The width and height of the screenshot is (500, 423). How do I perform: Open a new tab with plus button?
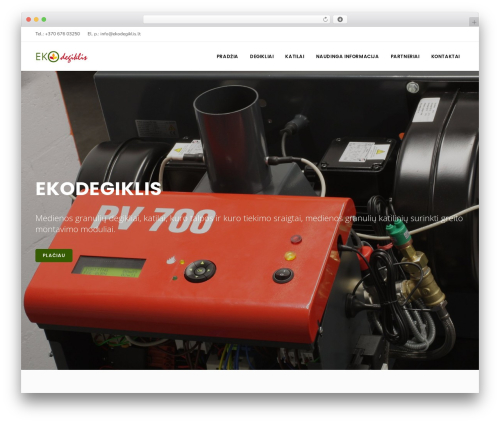tap(474, 22)
